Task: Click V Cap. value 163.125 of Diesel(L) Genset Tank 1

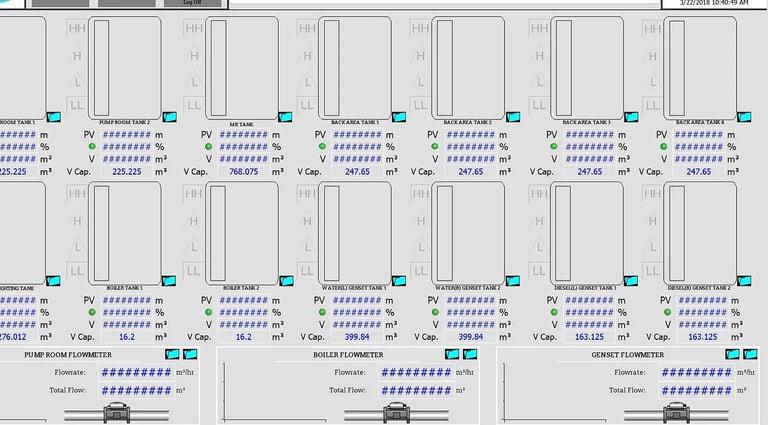Action: pyautogui.click(x=590, y=337)
